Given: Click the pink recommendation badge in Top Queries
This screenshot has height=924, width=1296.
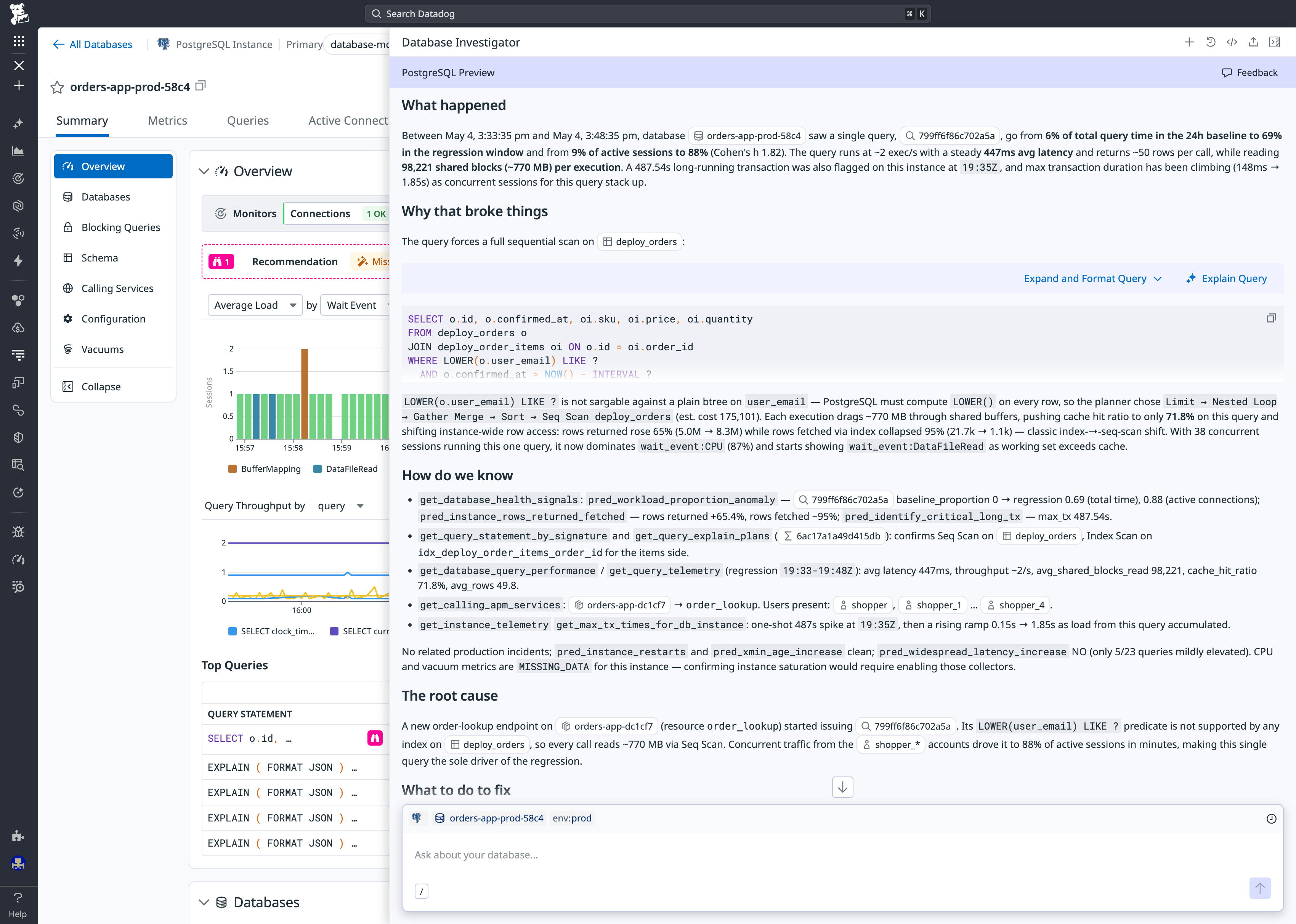Looking at the screenshot, I should click(375, 738).
